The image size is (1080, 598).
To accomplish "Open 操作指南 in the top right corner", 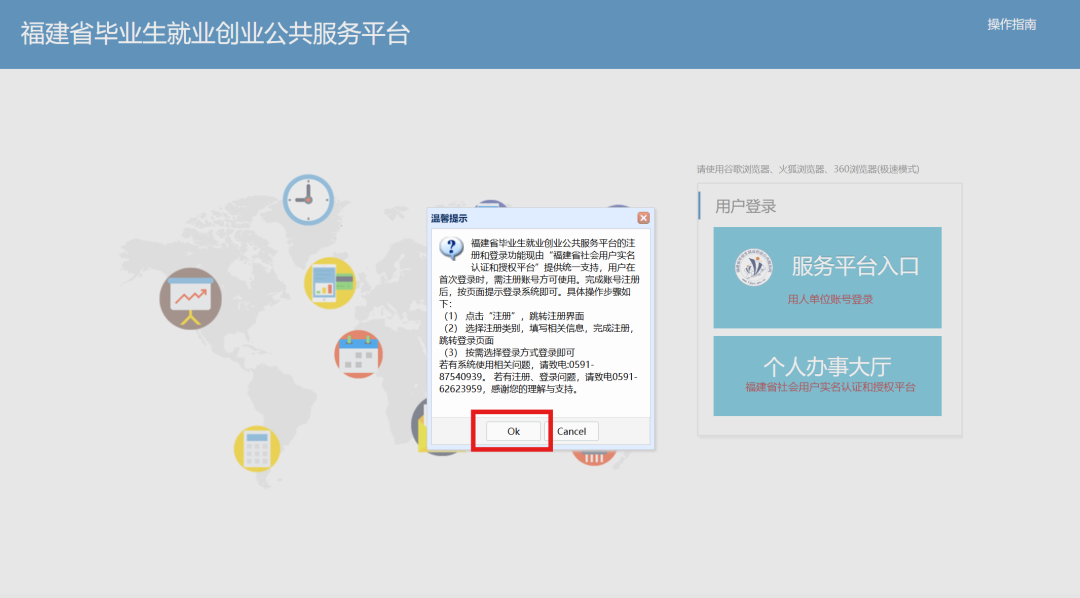I will point(1012,24).
